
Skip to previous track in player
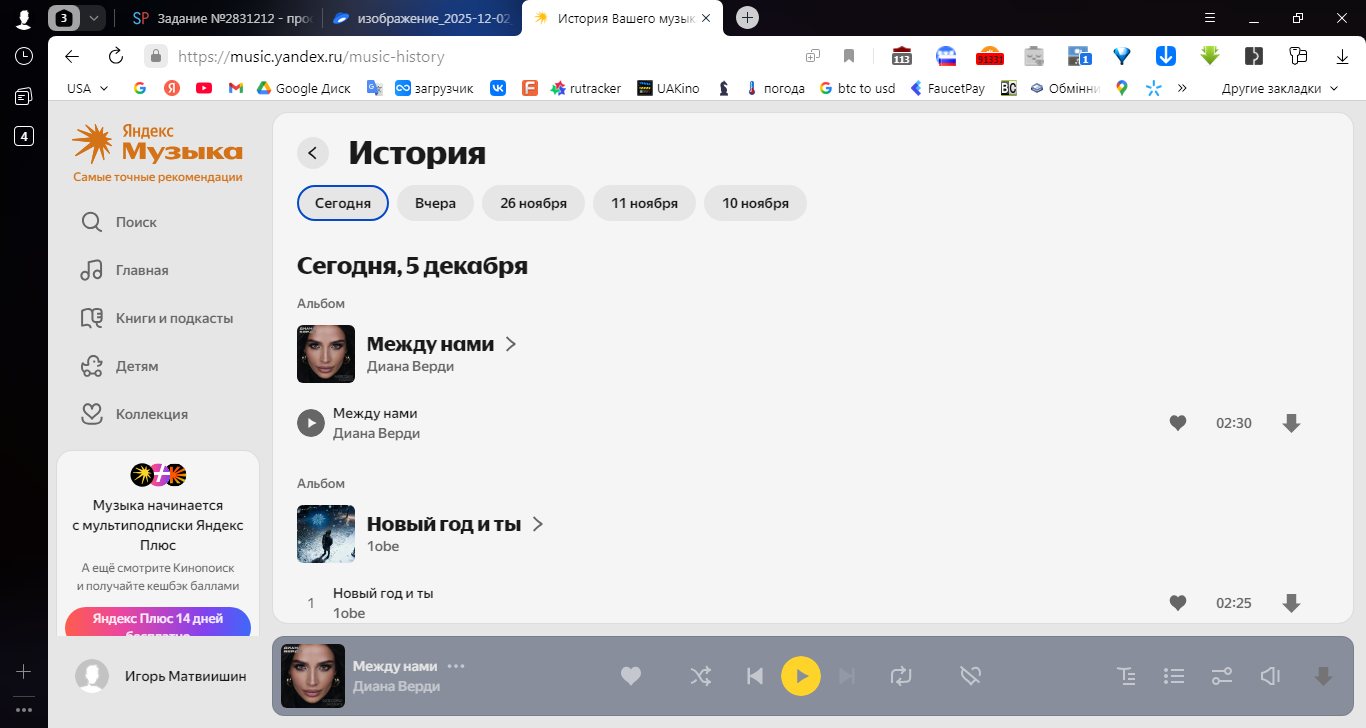755,676
